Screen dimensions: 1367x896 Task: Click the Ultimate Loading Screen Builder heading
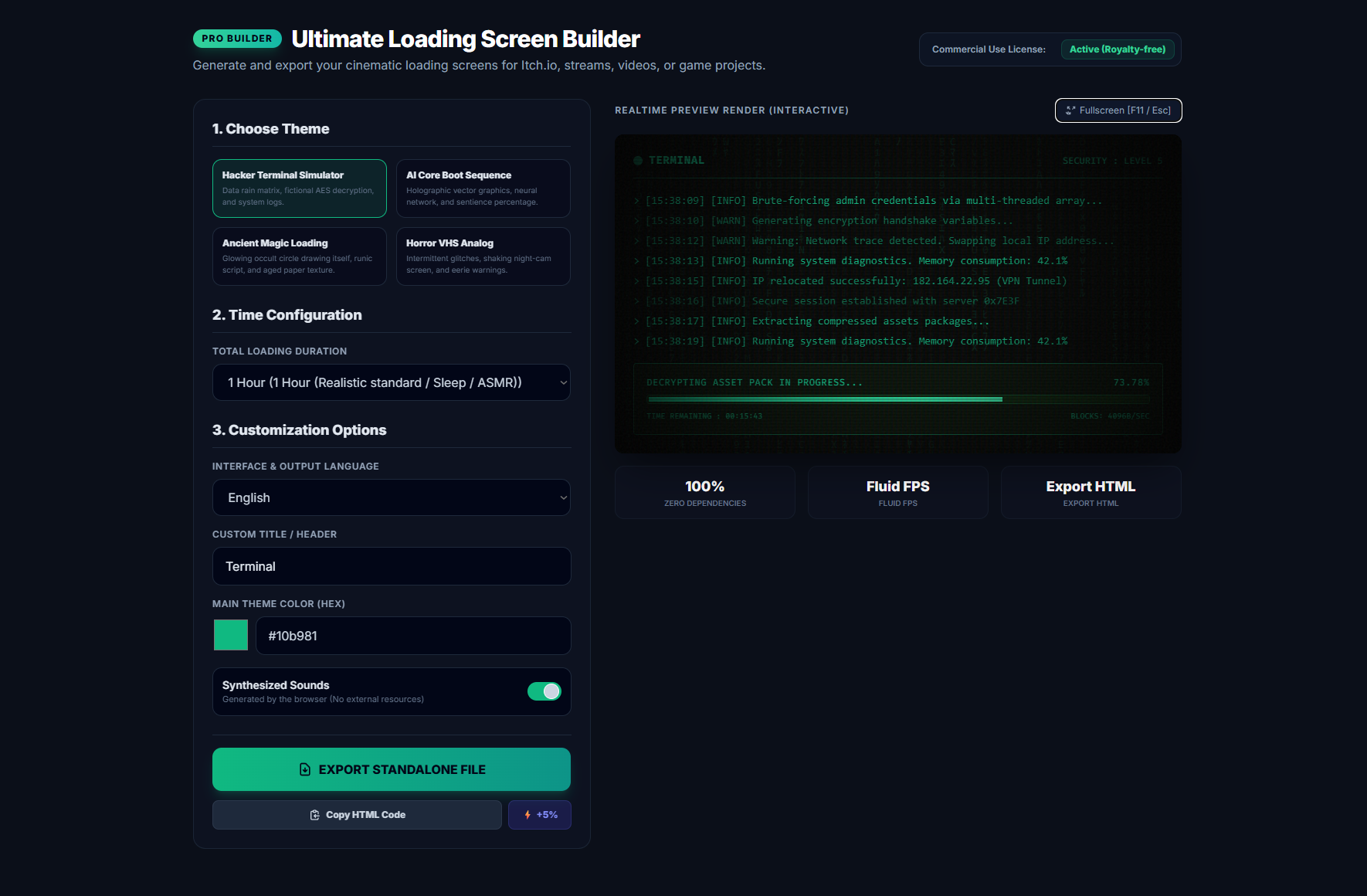pos(466,39)
